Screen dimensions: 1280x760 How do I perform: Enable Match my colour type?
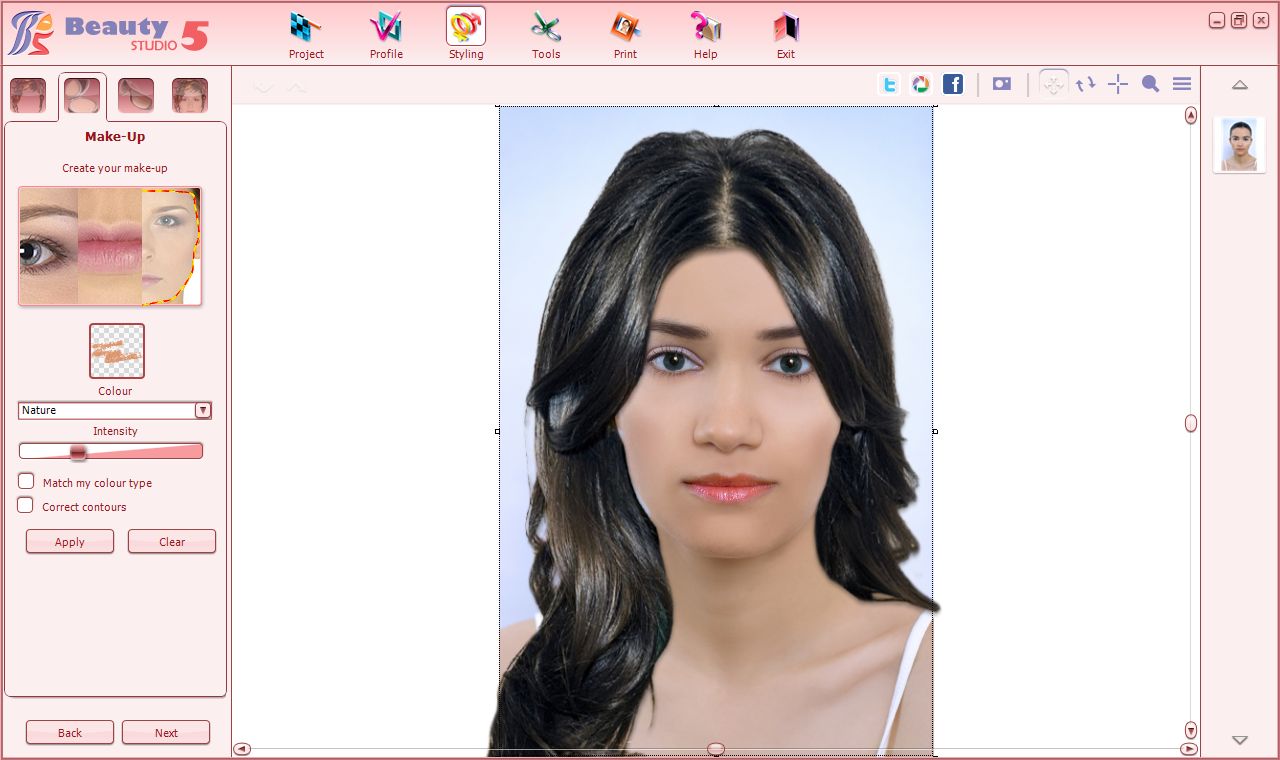(26, 482)
